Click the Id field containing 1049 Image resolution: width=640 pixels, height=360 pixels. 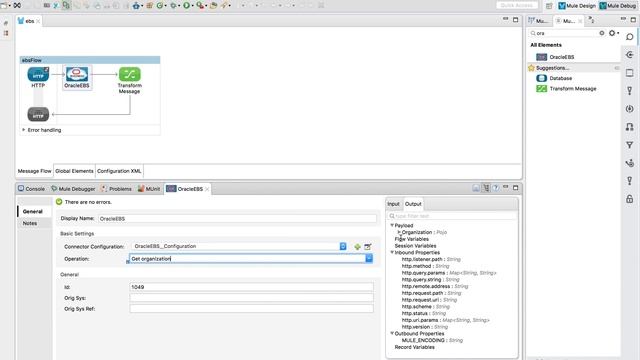point(251,287)
